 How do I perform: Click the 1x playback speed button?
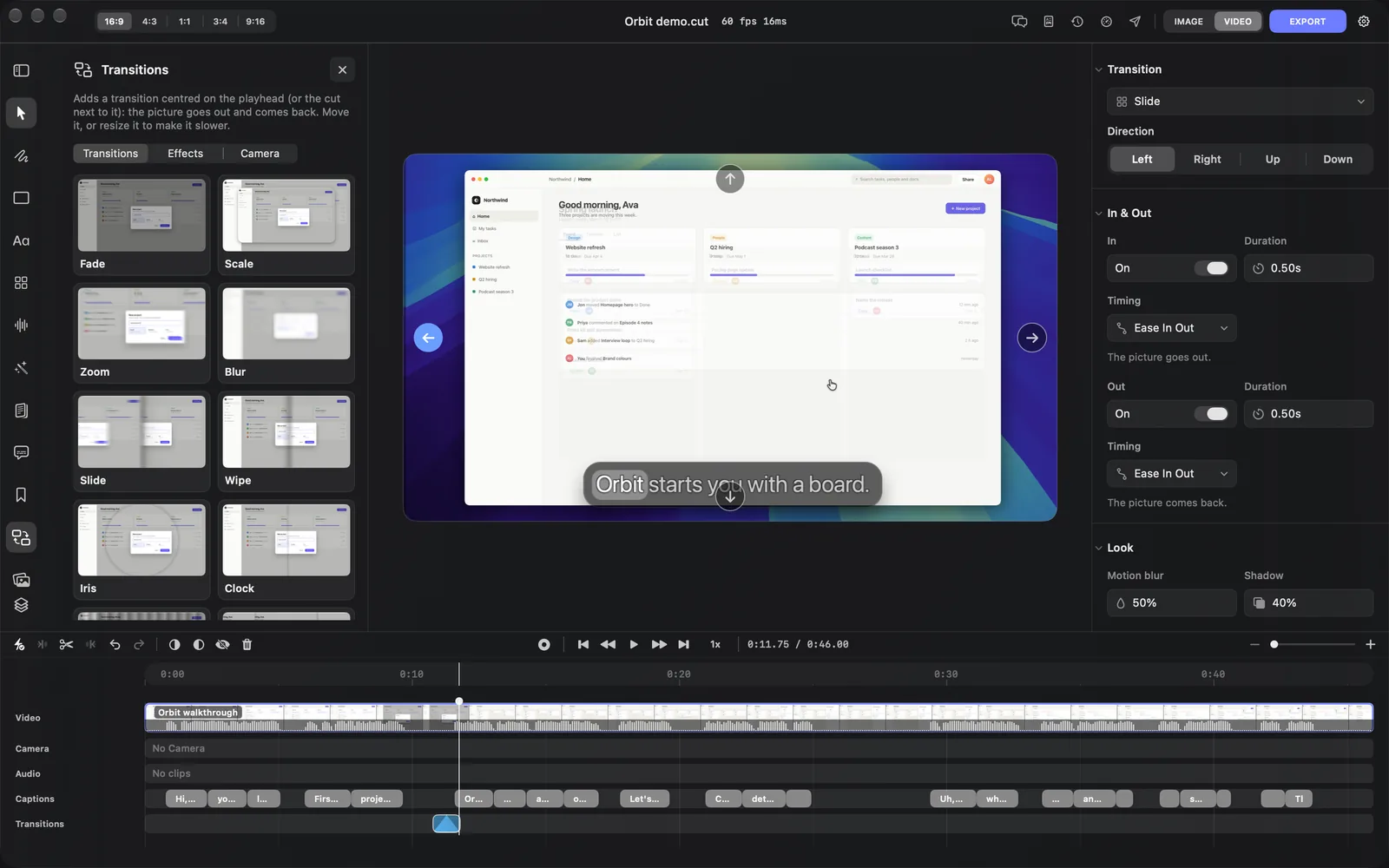(715, 644)
